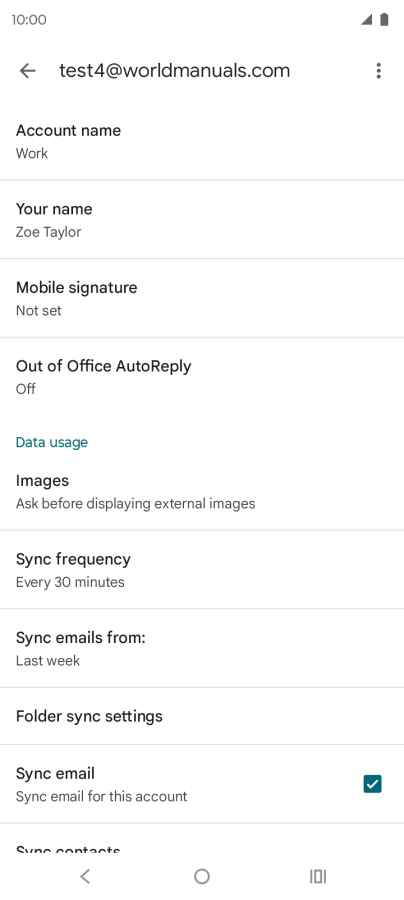Open the Account name setting
The image size is (404, 900).
(202, 141)
